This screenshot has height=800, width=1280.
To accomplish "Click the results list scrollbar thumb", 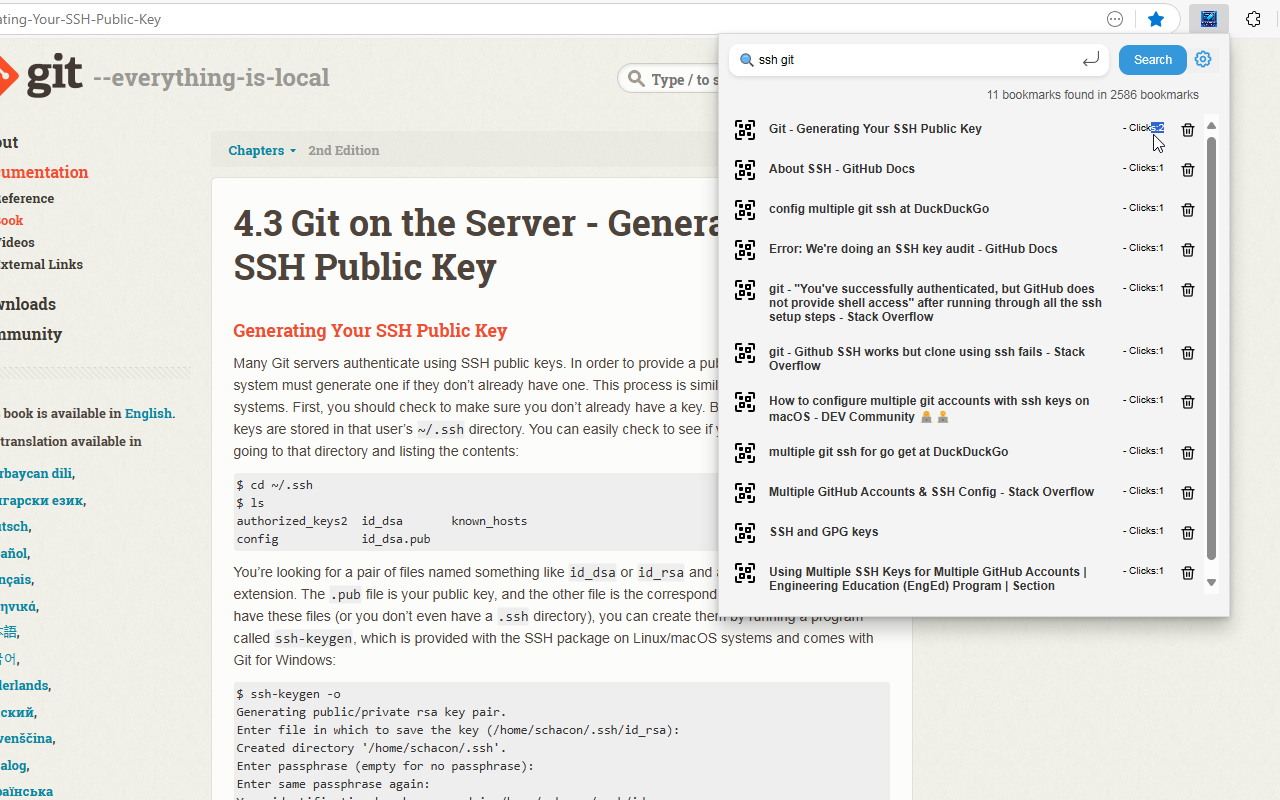I will click(x=1211, y=348).
